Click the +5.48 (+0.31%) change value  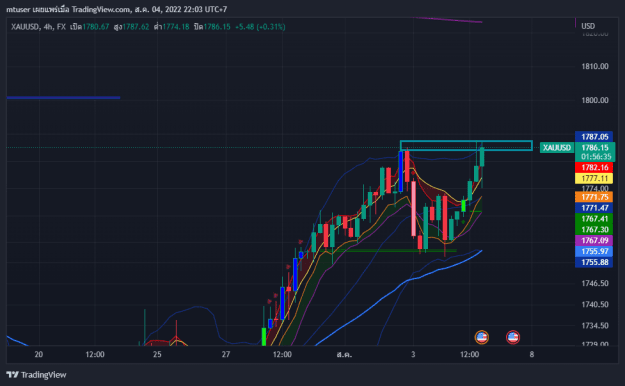point(260,27)
